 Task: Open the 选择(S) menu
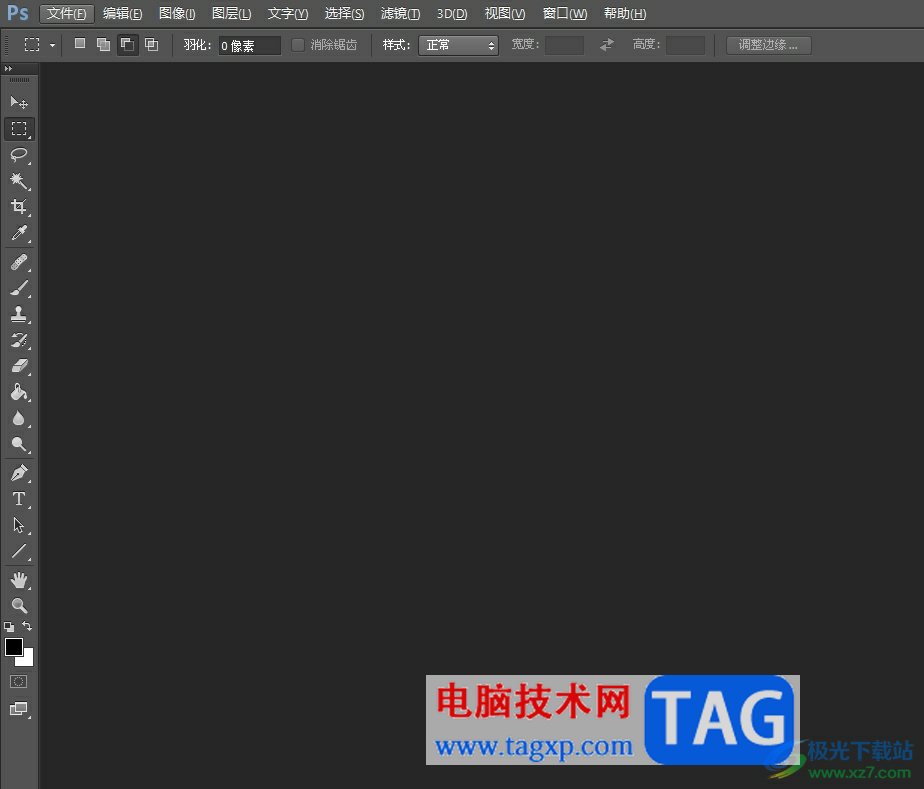point(344,14)
